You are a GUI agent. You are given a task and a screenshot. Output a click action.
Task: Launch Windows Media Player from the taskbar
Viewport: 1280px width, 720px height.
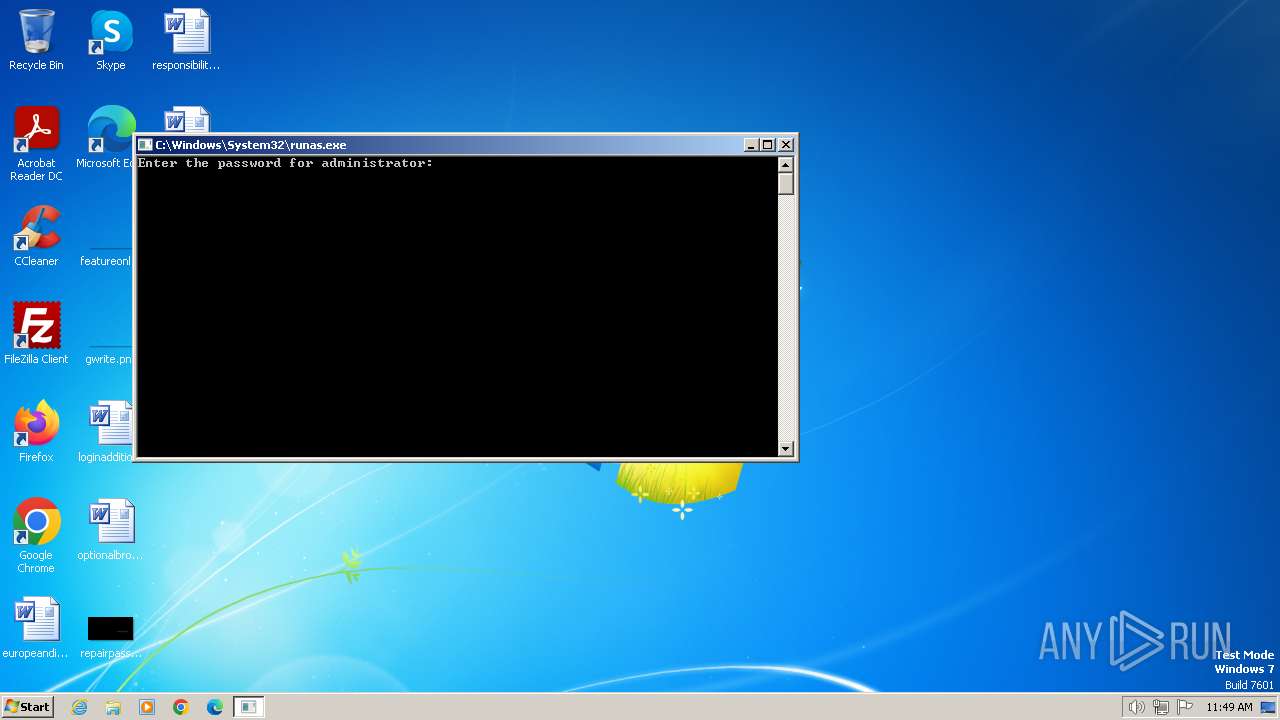[x=147, y=707]
